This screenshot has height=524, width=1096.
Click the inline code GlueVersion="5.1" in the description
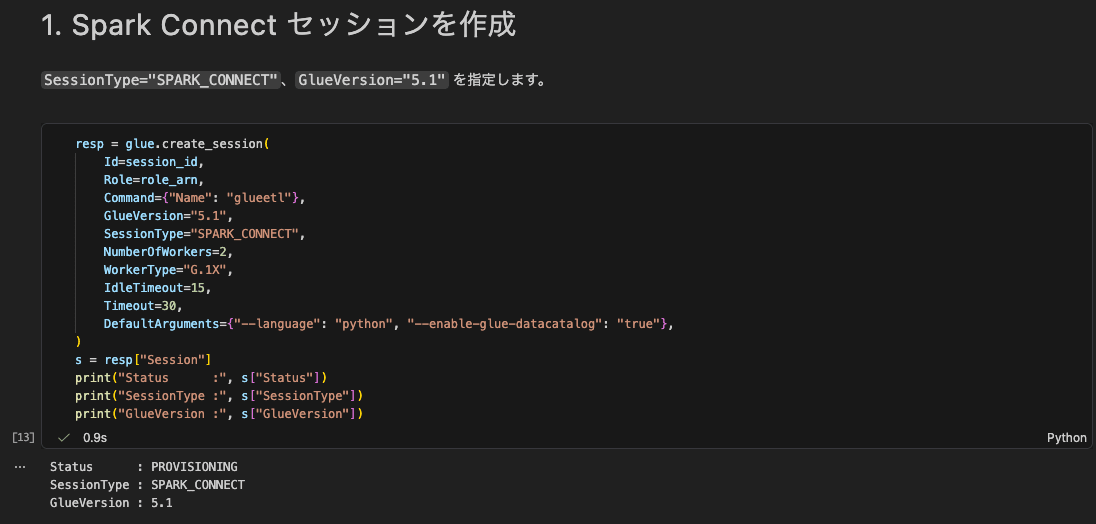pyautogui.click(x=373, y=80)
